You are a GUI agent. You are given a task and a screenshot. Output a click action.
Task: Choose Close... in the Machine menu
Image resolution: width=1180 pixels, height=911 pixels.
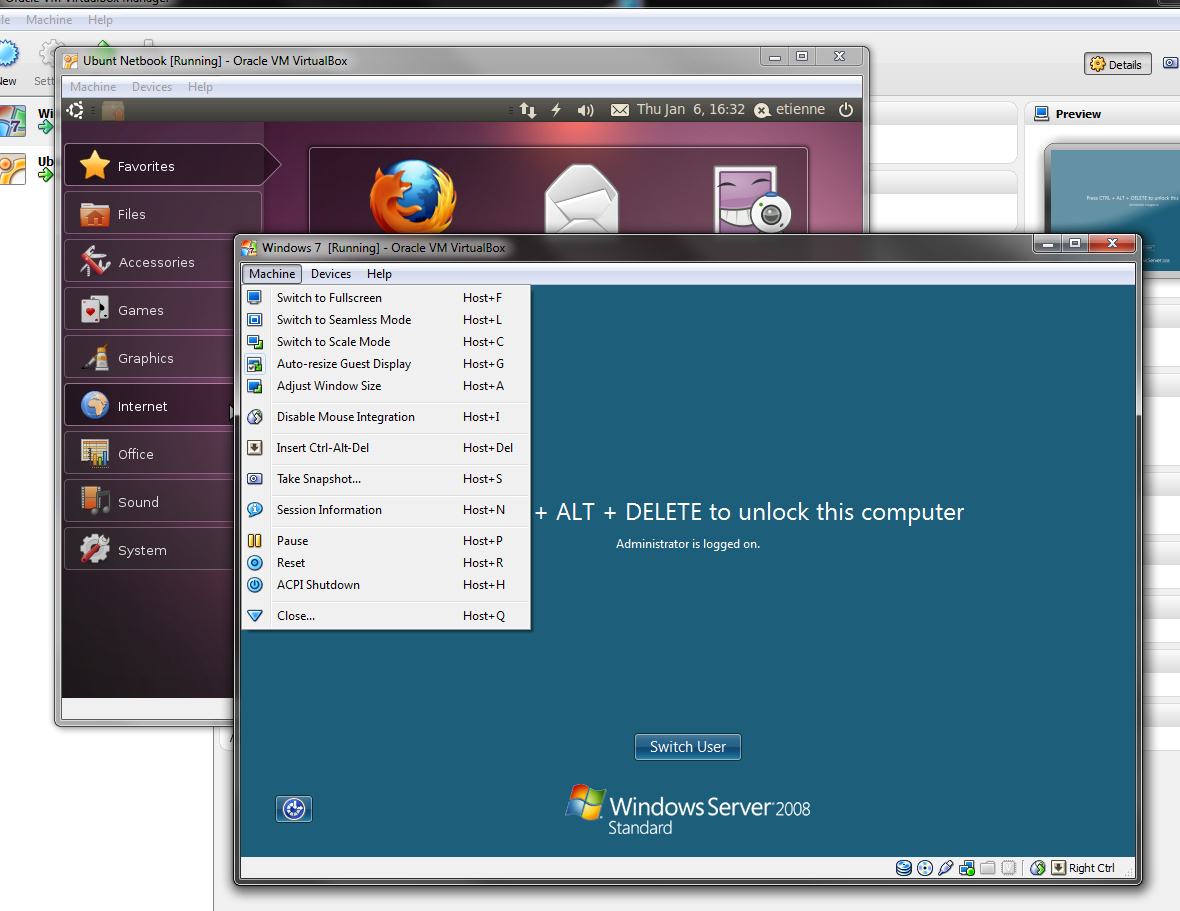pos(386,616)
